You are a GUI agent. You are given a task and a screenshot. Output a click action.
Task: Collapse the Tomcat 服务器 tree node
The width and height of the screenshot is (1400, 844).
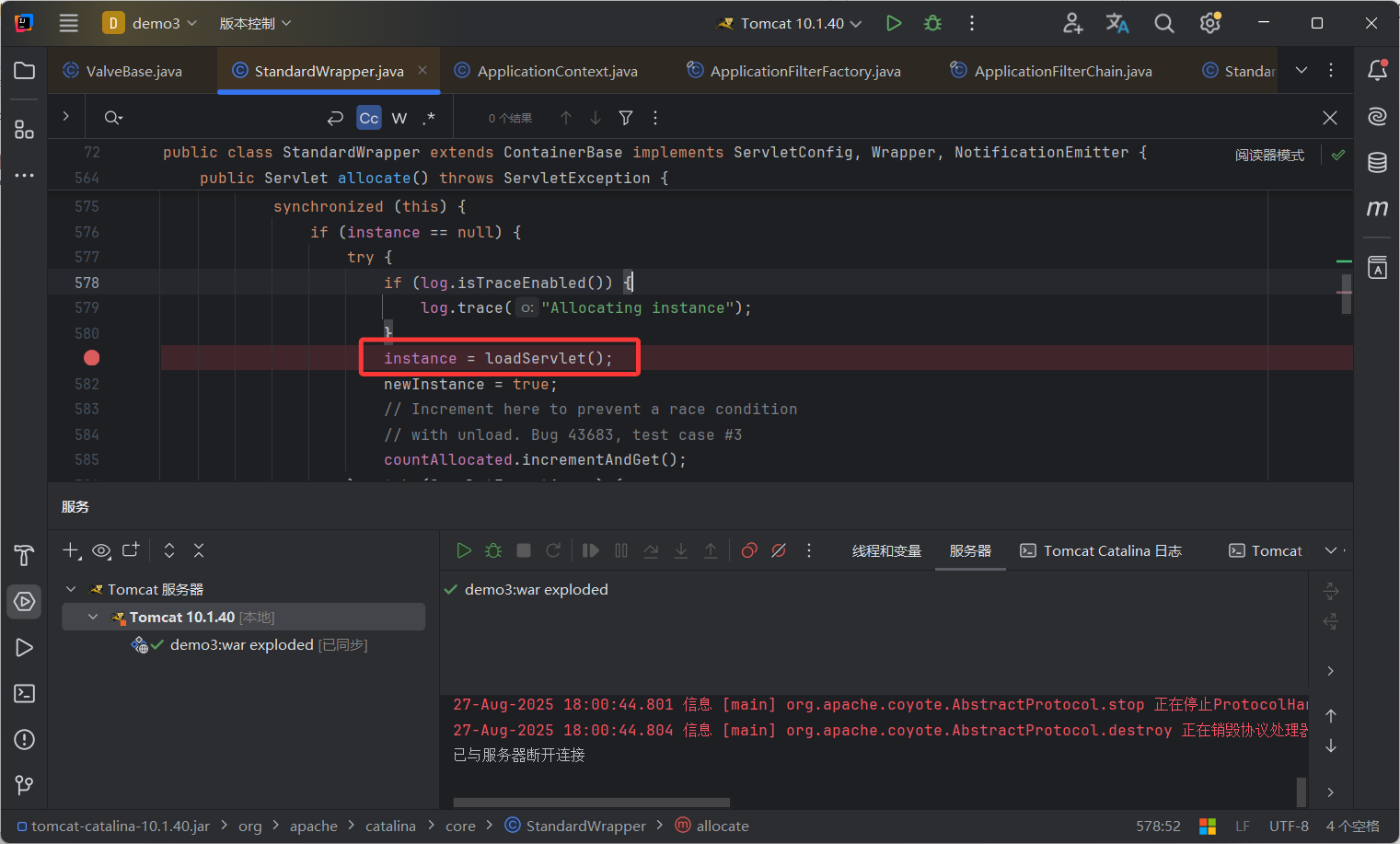[x=71, y=588]
